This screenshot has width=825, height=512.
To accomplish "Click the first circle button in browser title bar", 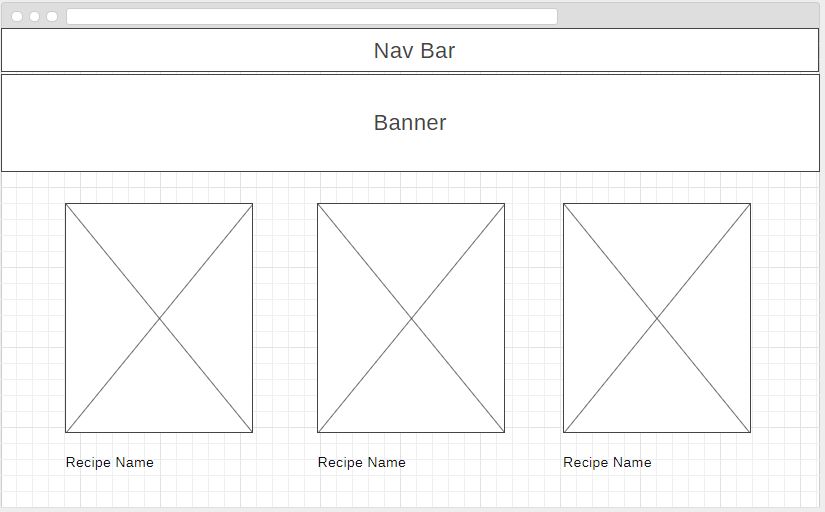I will tap(17, 16).
